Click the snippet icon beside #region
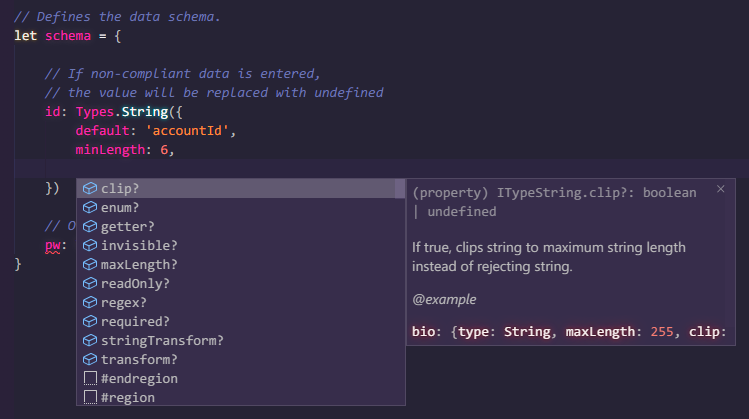Screen dimensions: 749x419 click(90, 398)
